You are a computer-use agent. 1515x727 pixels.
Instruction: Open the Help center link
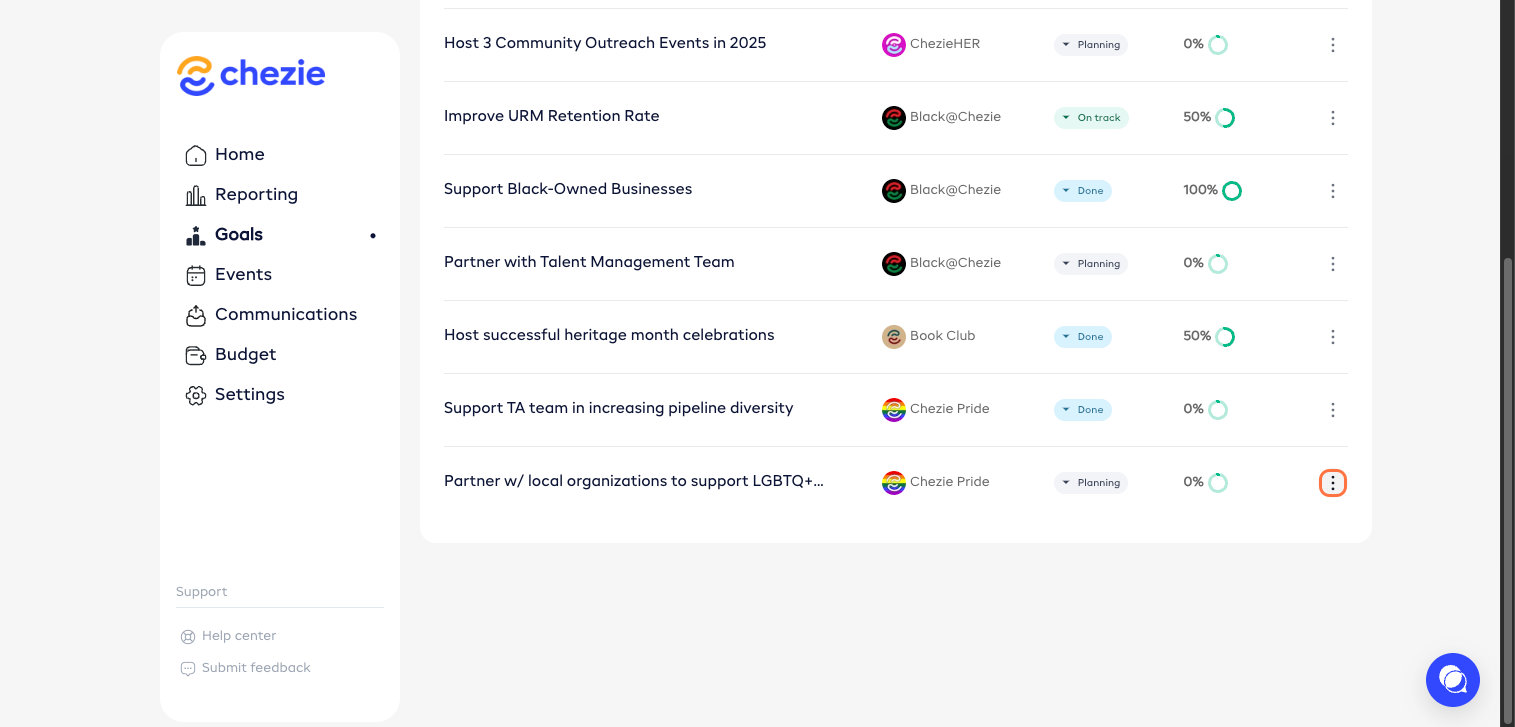pyautogui.click(x=238, y=636)
